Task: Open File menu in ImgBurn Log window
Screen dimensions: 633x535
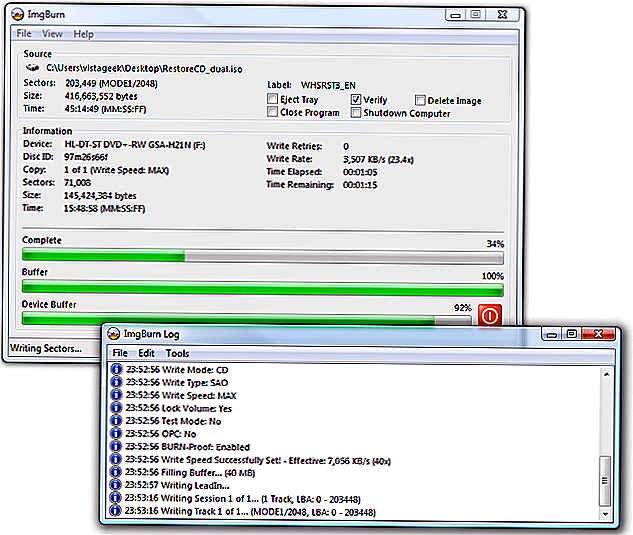Action: (x=120, y=353)
